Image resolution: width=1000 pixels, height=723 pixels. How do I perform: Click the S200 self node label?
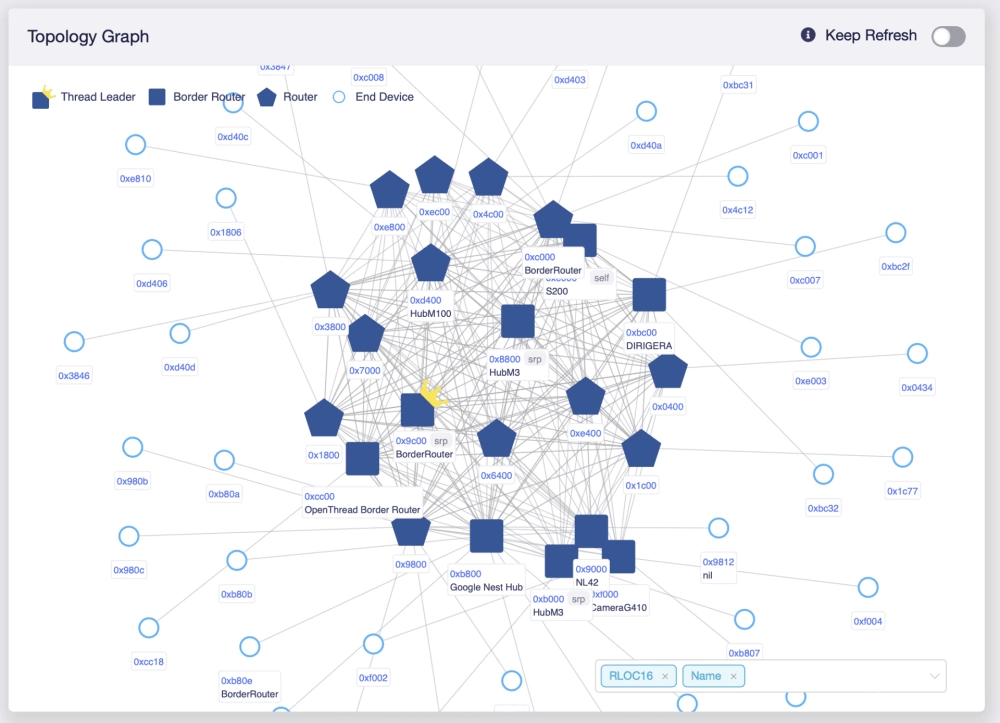click(x=557, y=291)
